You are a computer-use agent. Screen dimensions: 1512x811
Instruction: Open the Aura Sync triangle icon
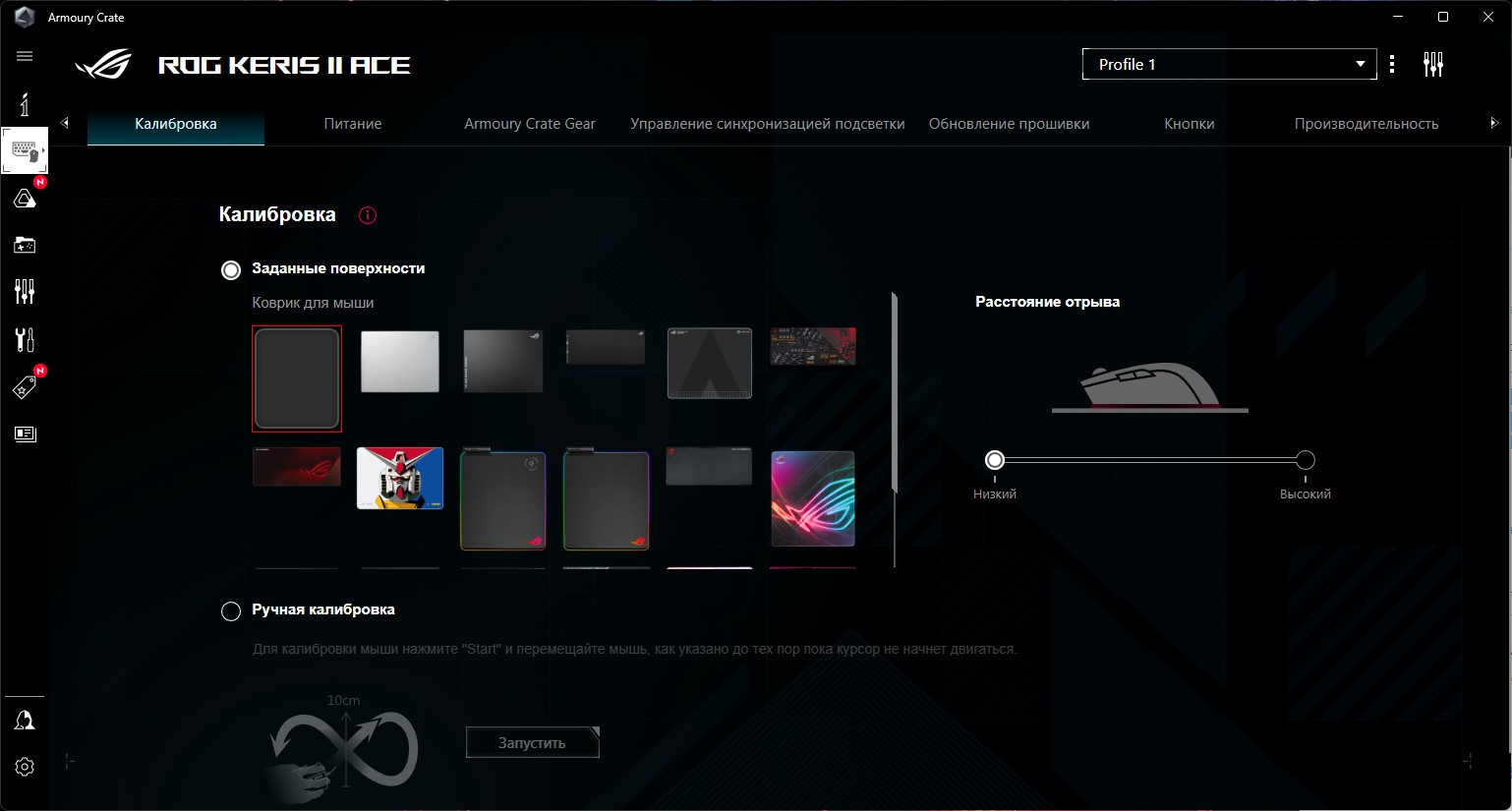click(x=25, y=199)
